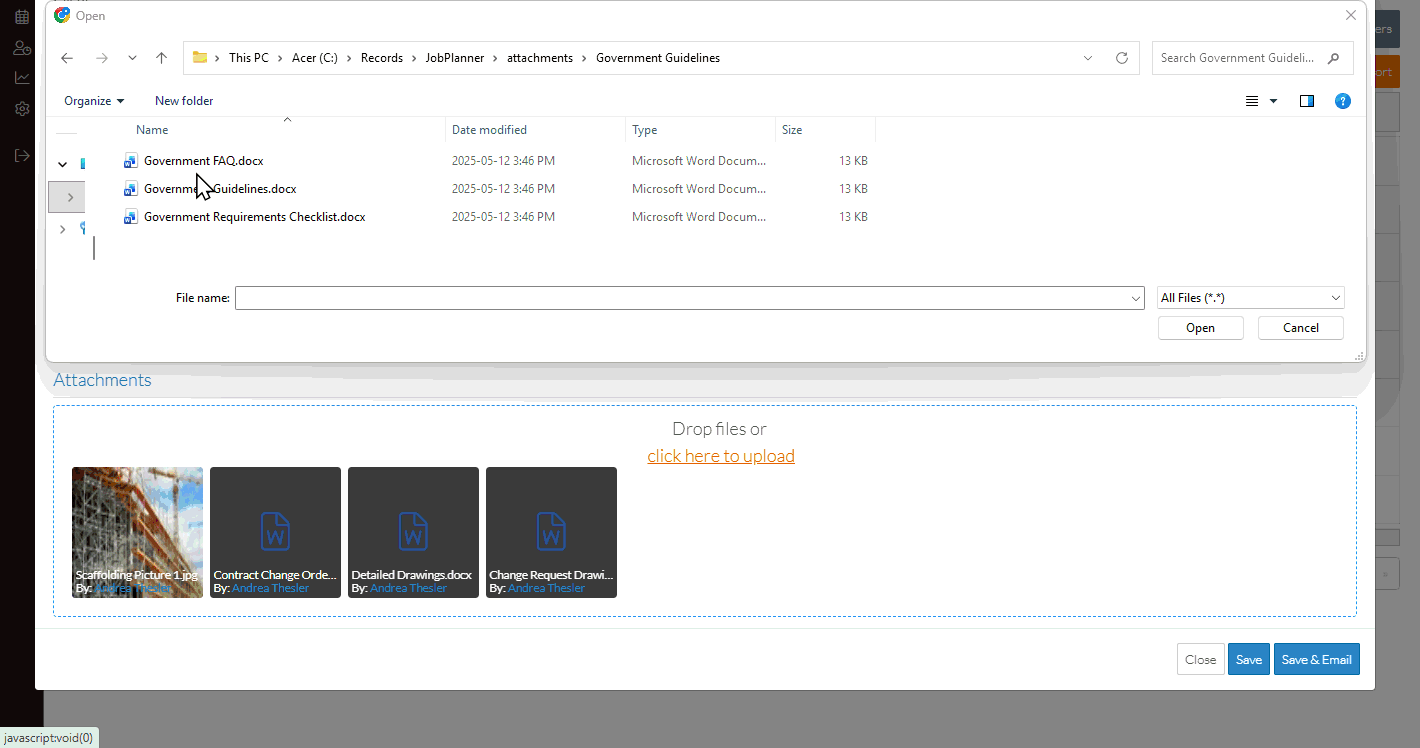Jump to the Records folder breadcrumb
Screen dimensions: 1420x748
(382, 58)
